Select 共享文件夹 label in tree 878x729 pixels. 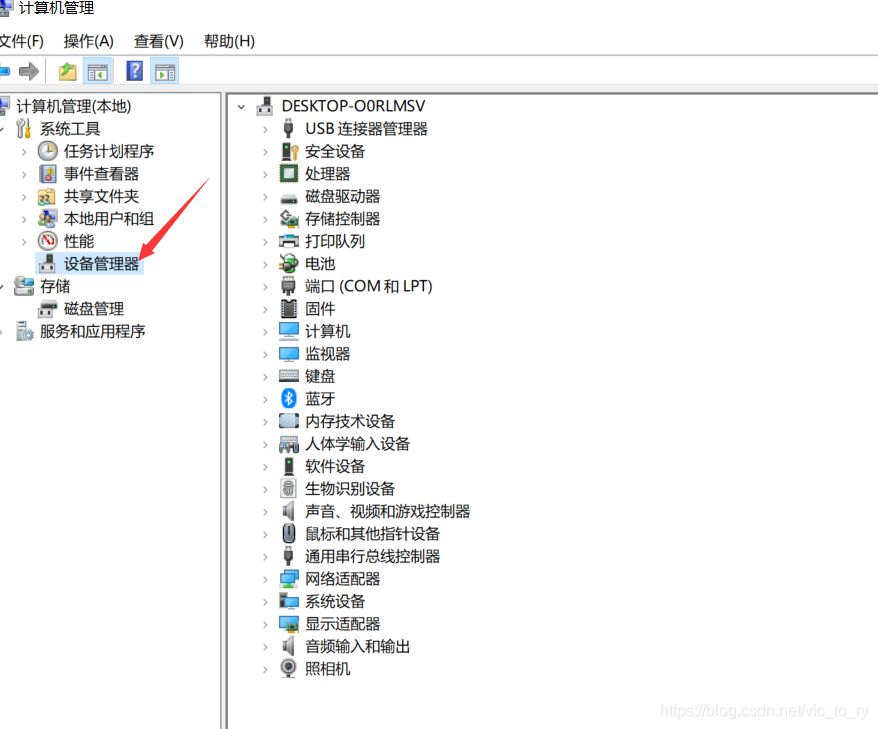101,197
